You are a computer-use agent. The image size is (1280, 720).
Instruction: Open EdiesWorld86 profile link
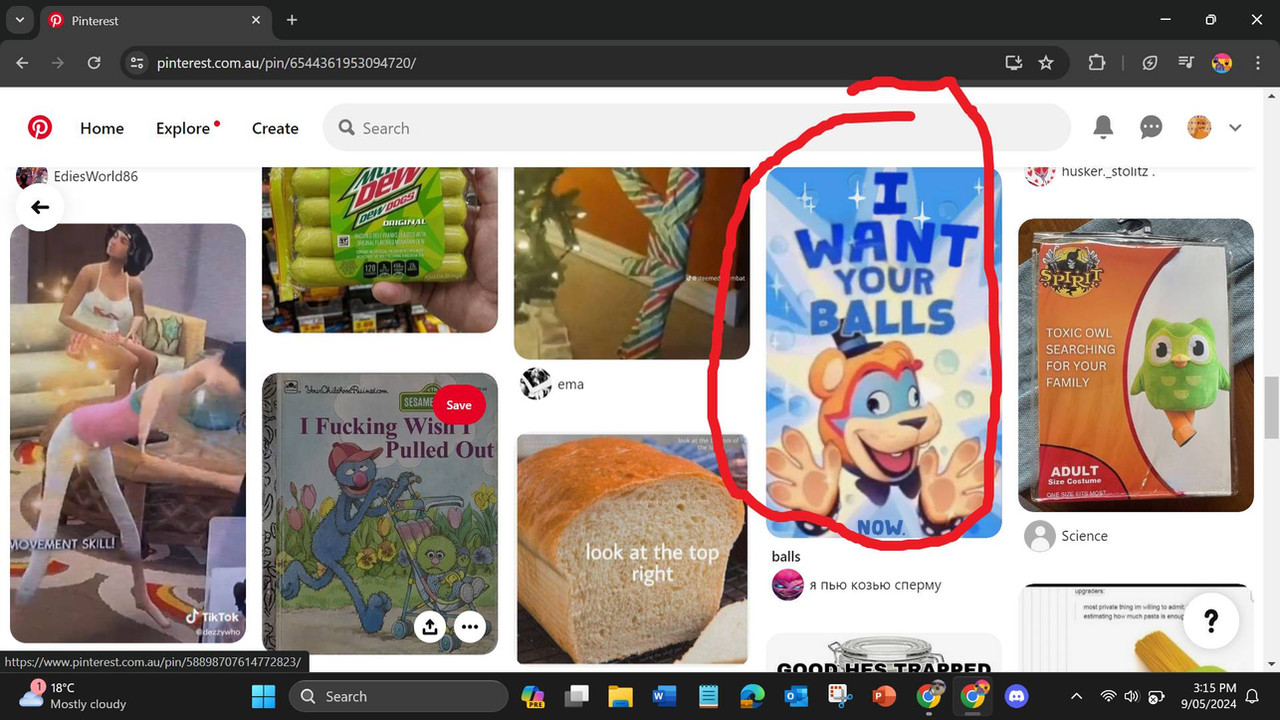96,177
